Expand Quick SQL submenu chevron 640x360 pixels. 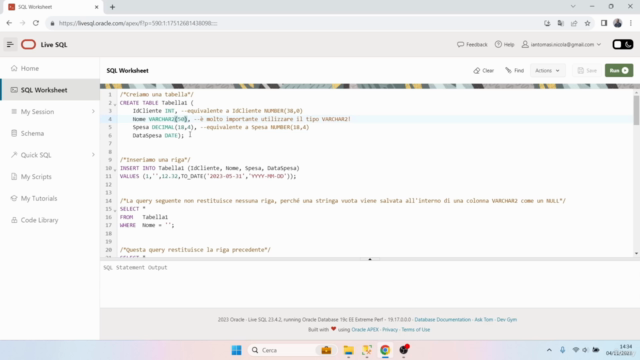93,155
